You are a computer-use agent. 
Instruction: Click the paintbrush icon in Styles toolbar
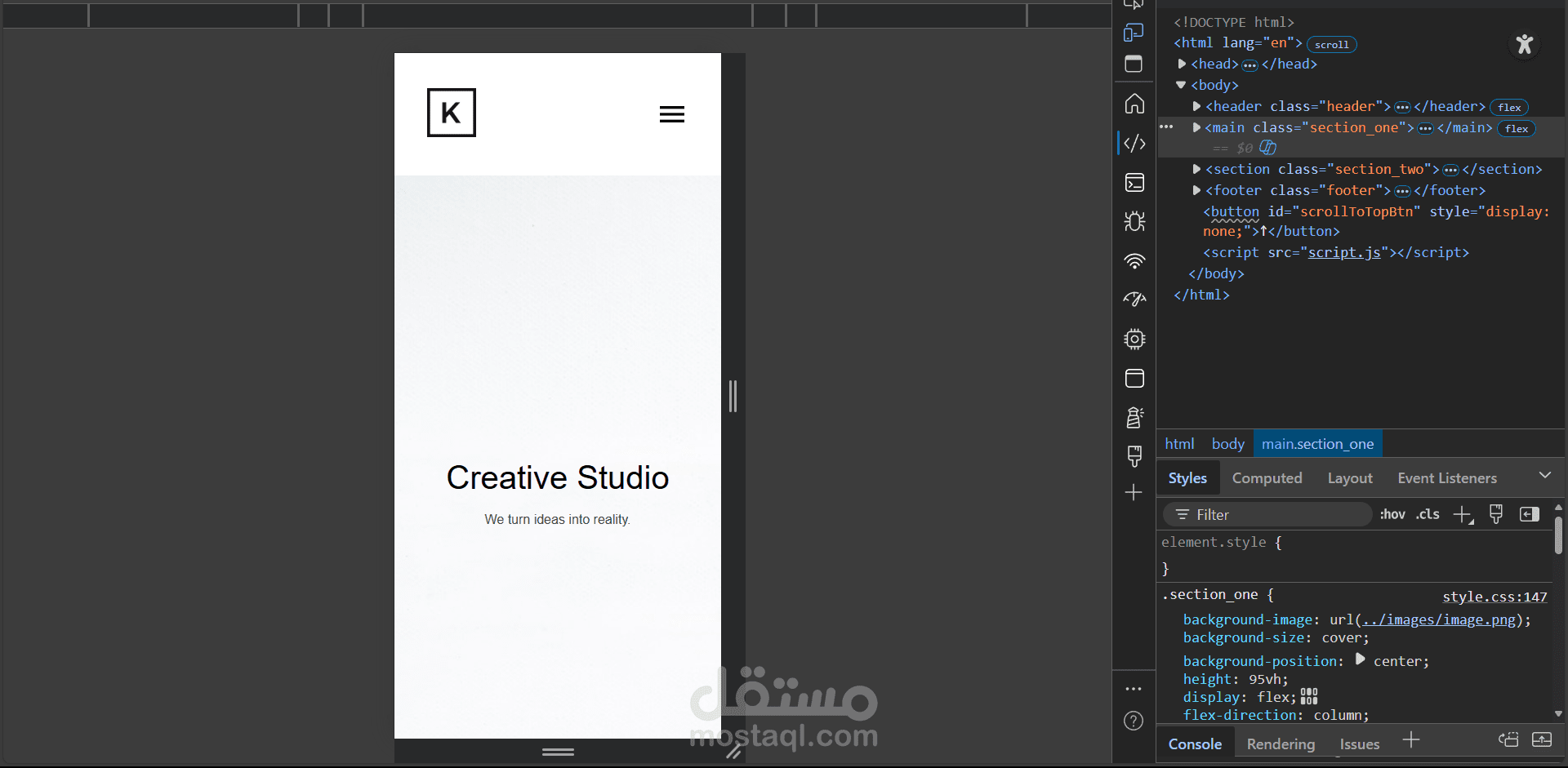(1496, 514)
